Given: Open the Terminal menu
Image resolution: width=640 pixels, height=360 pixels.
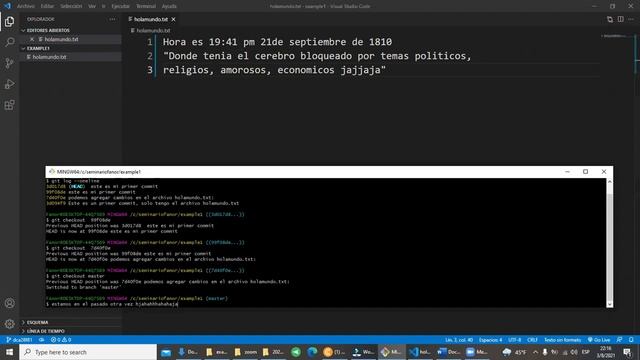Looking at the screenshot, I should [146, 6].
